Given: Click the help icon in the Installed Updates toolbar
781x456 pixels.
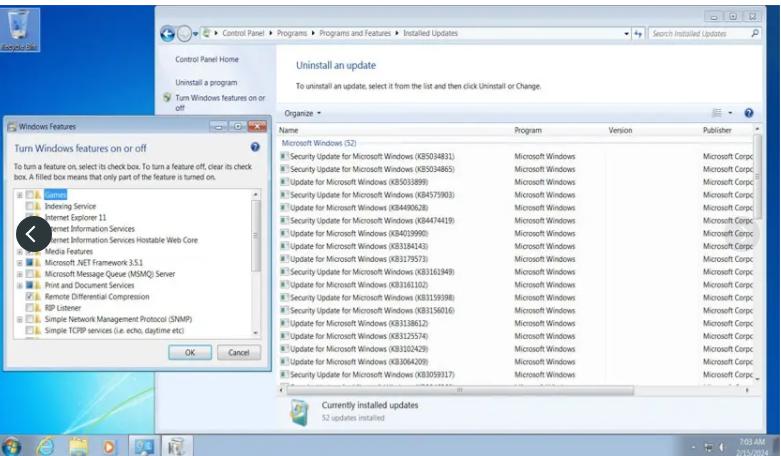Looking at the screenshot, I should pos(749,113).
